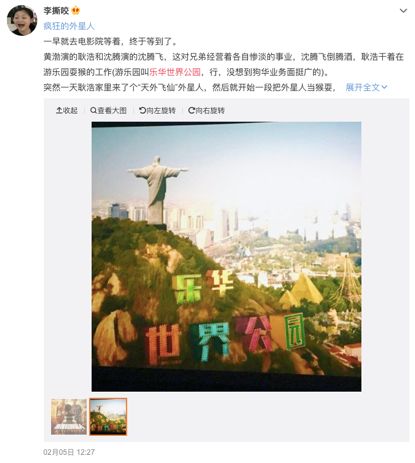
Task: Click the chevron beside 展开全文
Action: 384,87
